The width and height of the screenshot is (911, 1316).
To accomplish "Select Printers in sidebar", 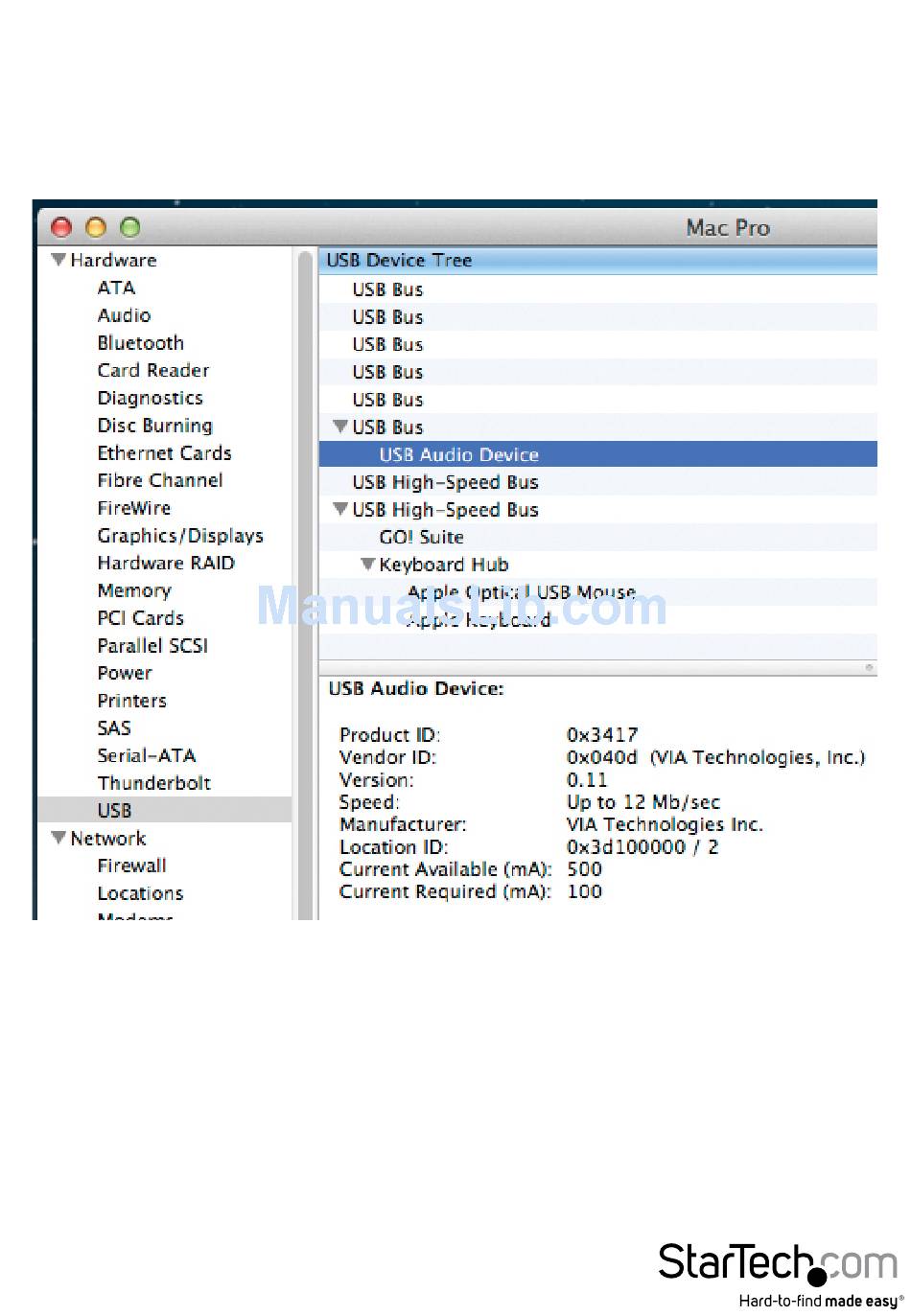I will [131, 701].
